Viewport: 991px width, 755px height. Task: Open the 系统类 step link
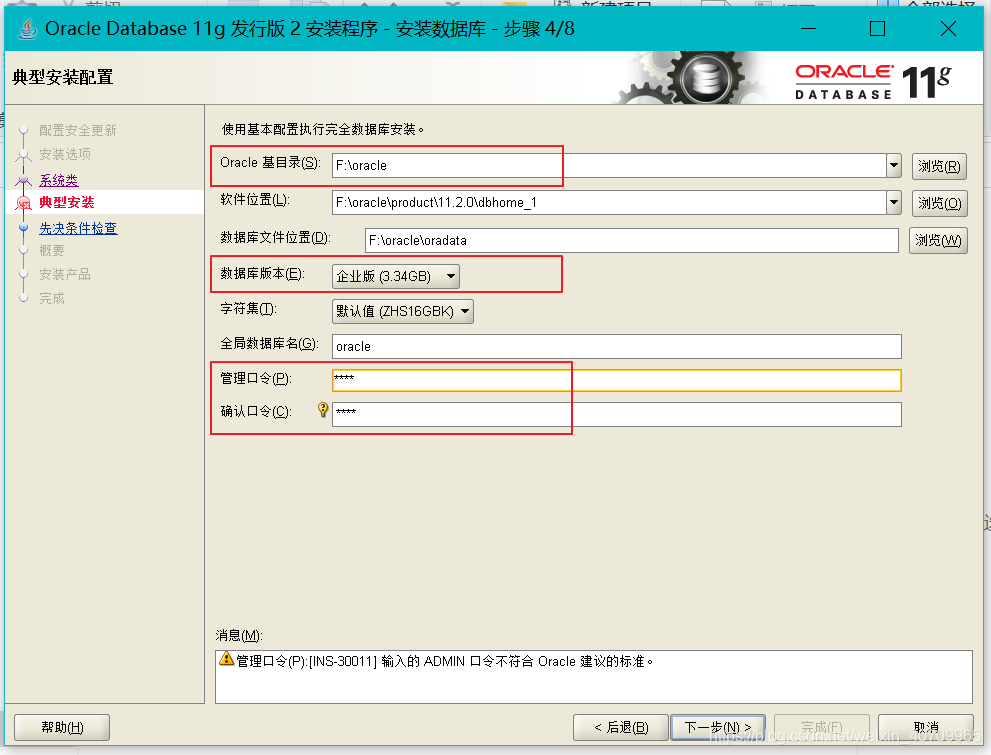59,180
